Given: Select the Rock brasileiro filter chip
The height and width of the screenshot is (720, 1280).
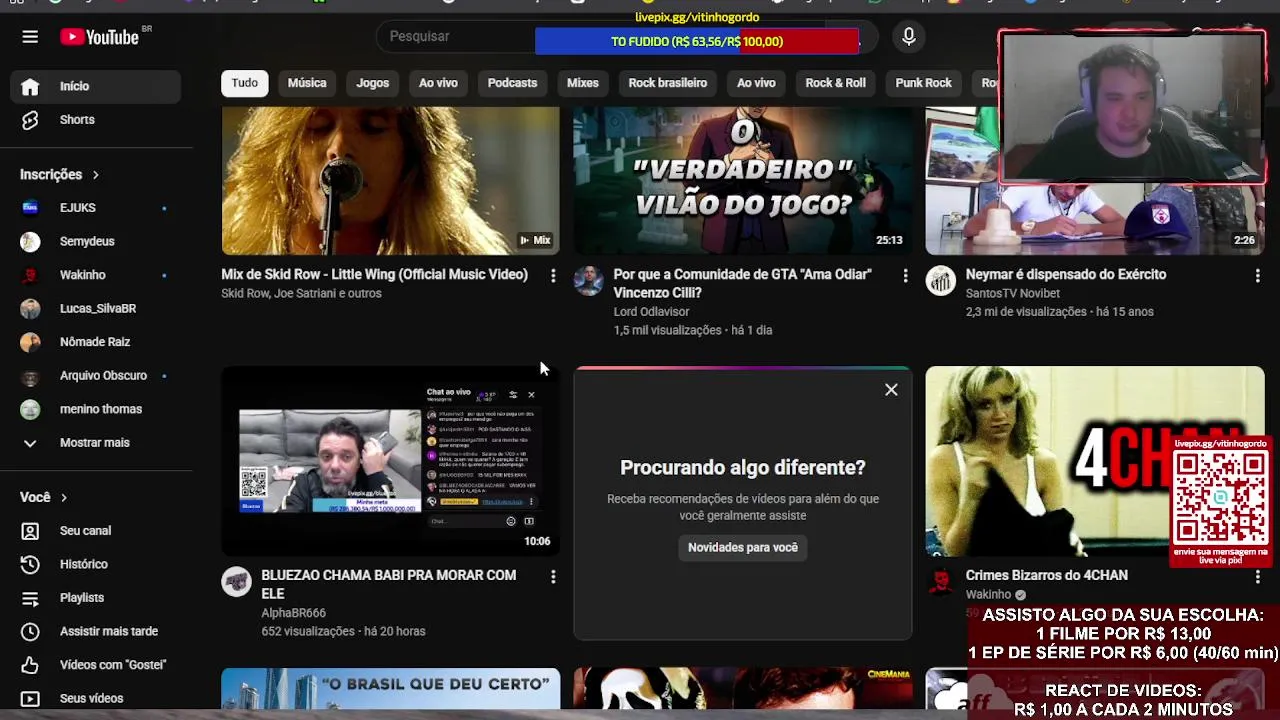Looking at the screenshot, I should point(668,83).
